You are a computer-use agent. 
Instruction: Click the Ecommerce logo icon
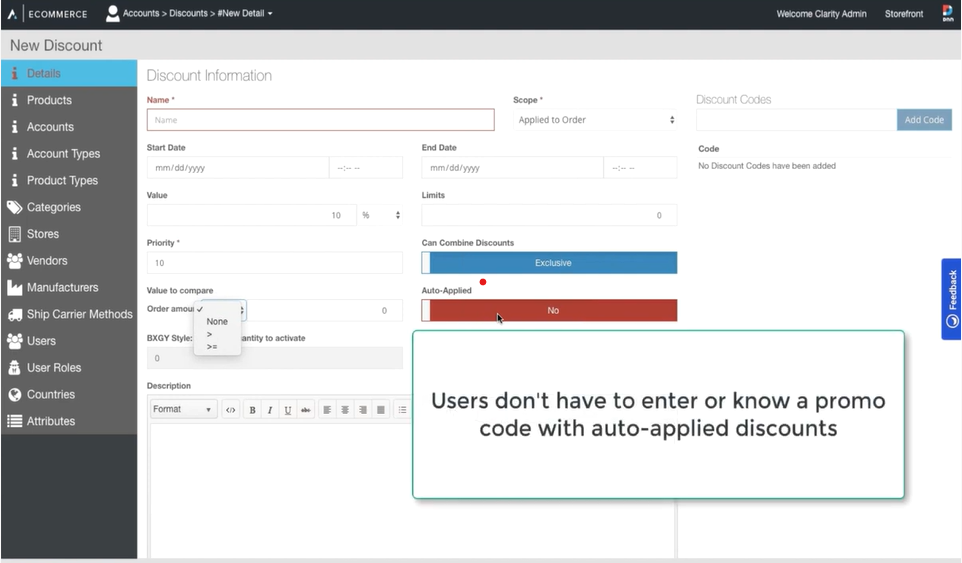(12, 13)
